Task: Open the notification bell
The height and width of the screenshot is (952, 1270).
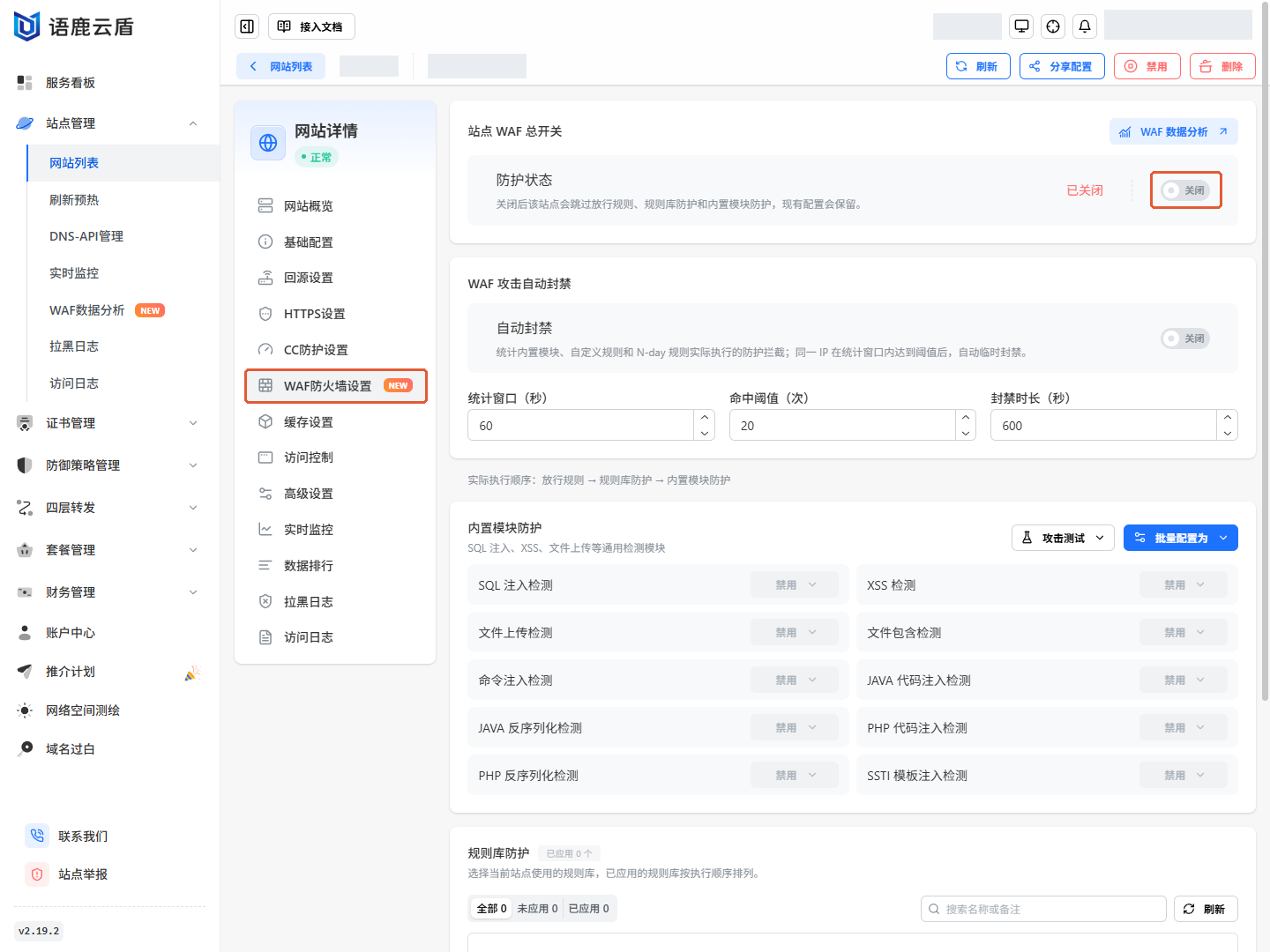Action: click(1085, 26)
